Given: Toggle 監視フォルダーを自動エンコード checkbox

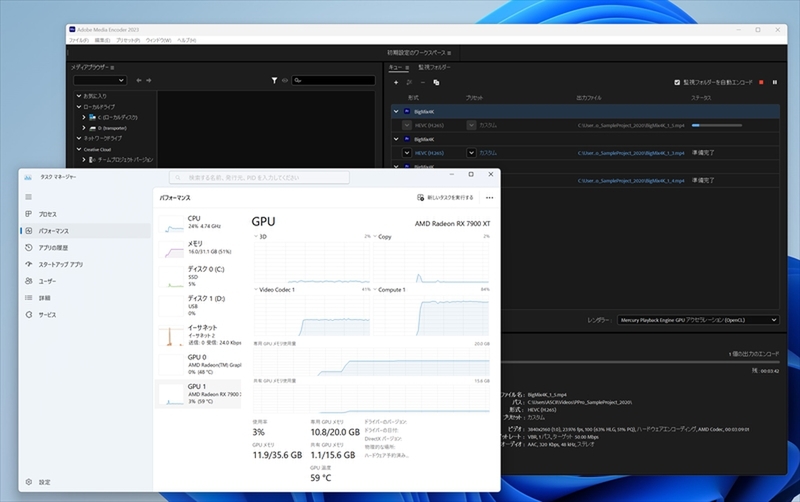Looking at the screenshot, I should coord(677,82).
